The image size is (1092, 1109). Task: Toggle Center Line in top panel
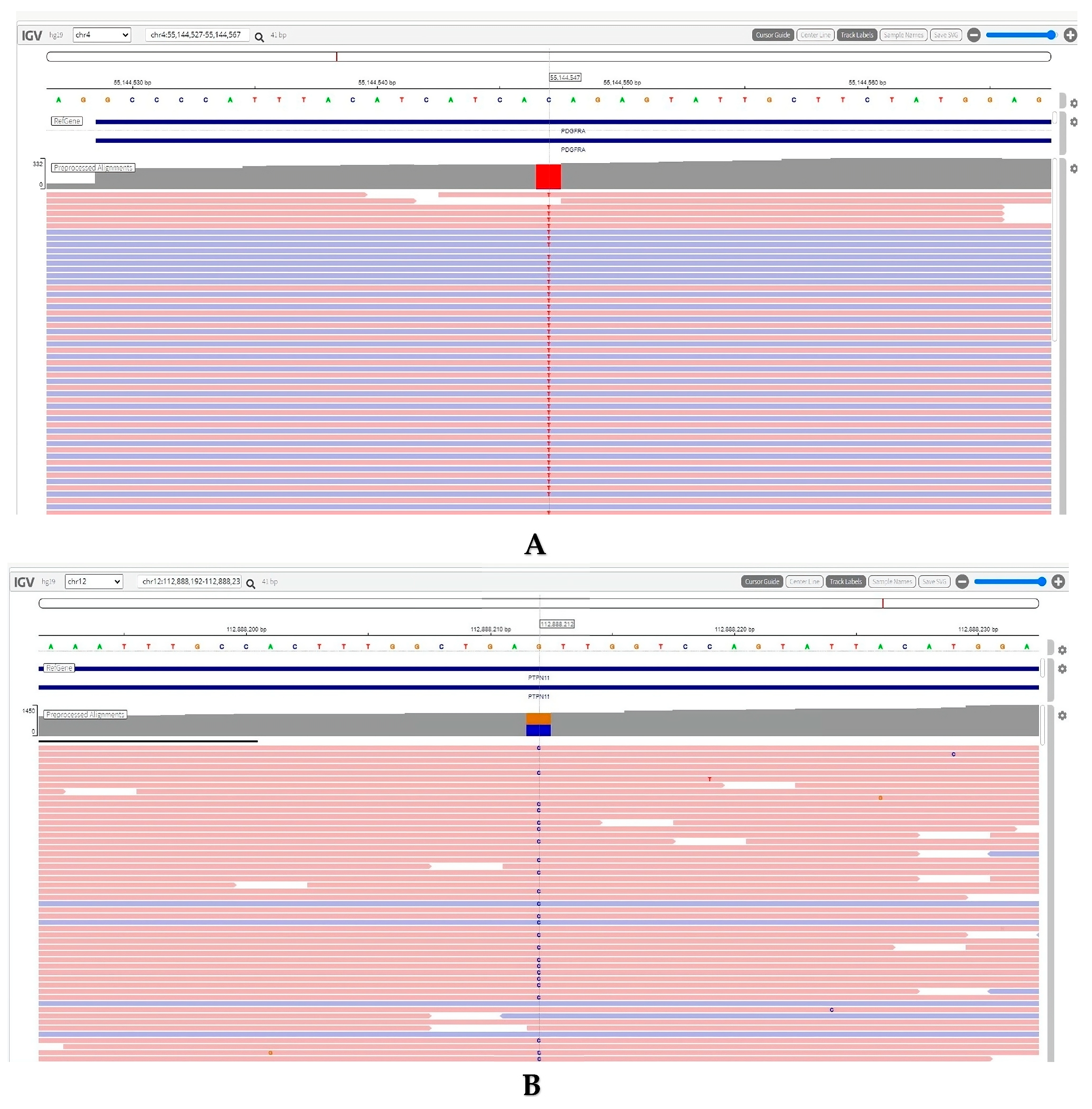tap(815, 35)
